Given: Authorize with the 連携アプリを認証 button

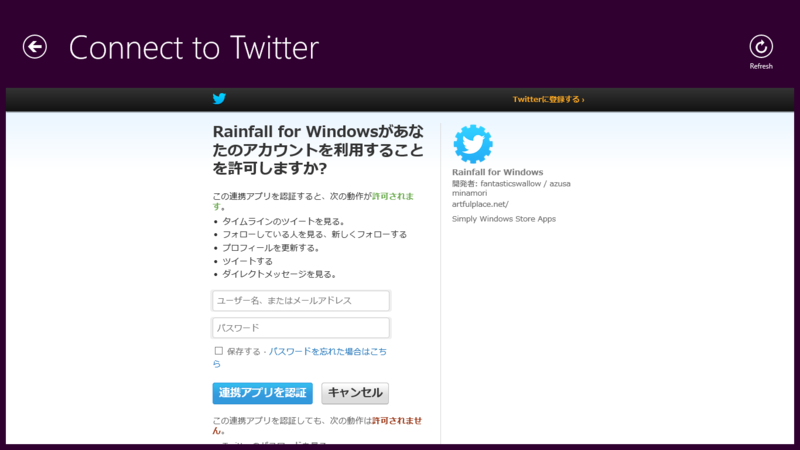Looking at the screenshot, I should [262, 393].
